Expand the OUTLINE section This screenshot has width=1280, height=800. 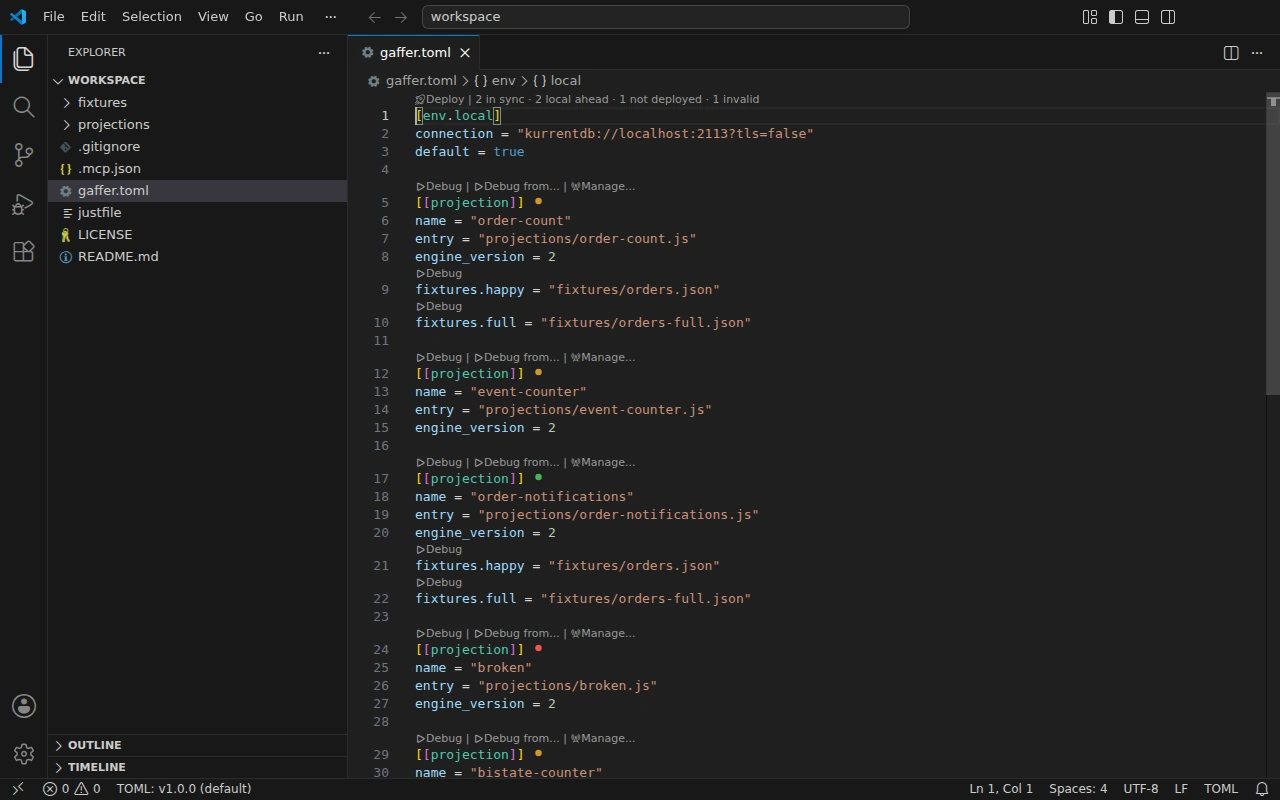(x=198, y=745)
